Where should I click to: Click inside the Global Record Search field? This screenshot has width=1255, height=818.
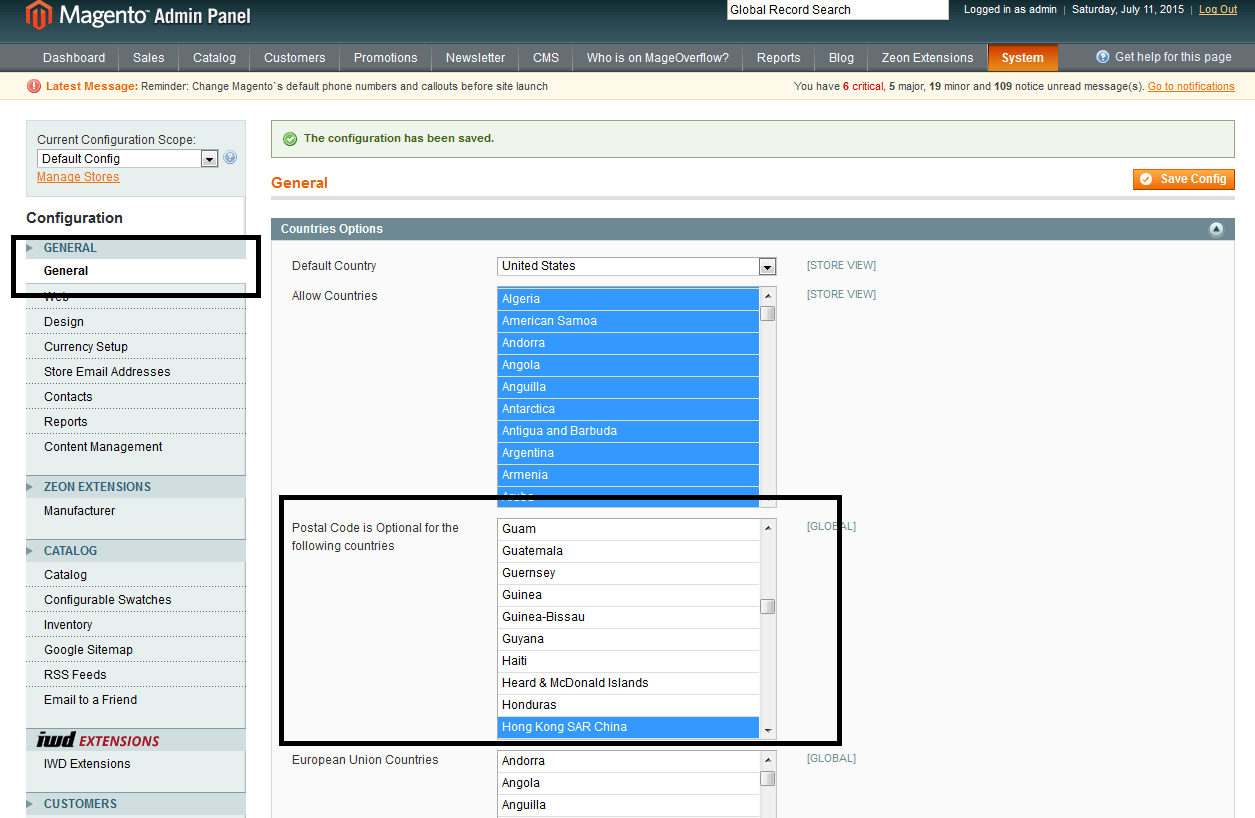tap(836, 9)
